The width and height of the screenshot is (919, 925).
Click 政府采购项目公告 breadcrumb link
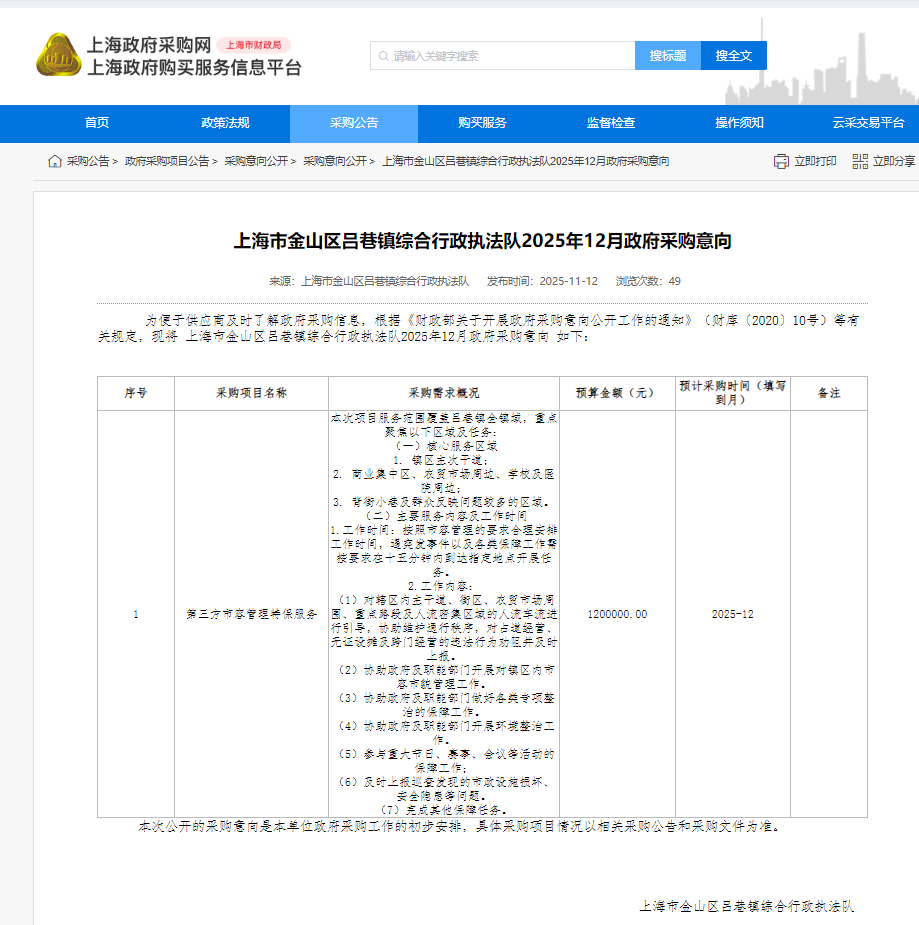click(x=167, y=161)
